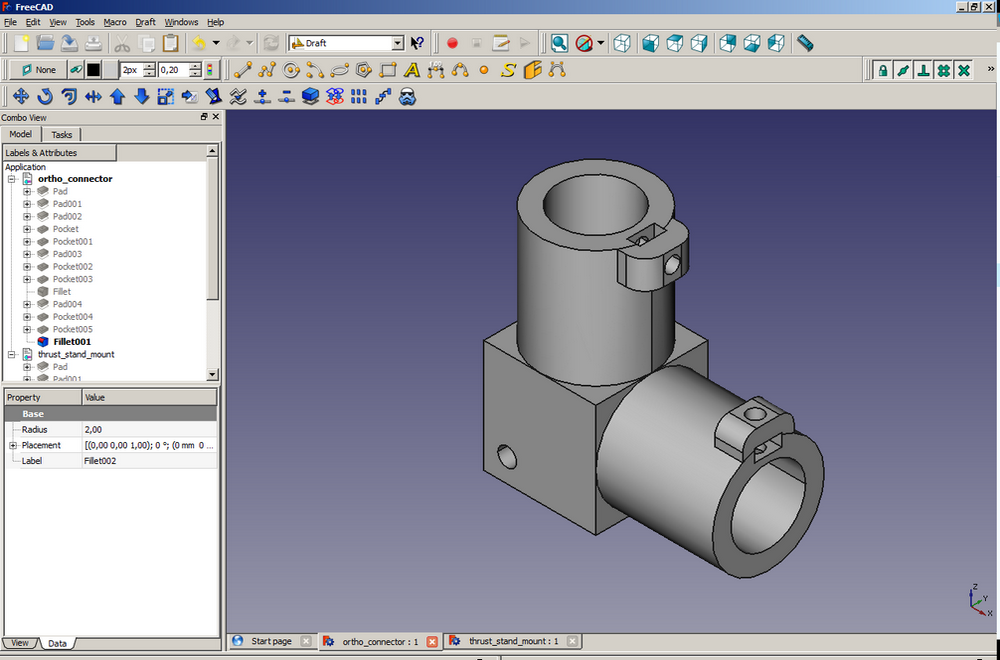
Task: Switch to the Tasks tab
Action: click(x=61, y=134)
